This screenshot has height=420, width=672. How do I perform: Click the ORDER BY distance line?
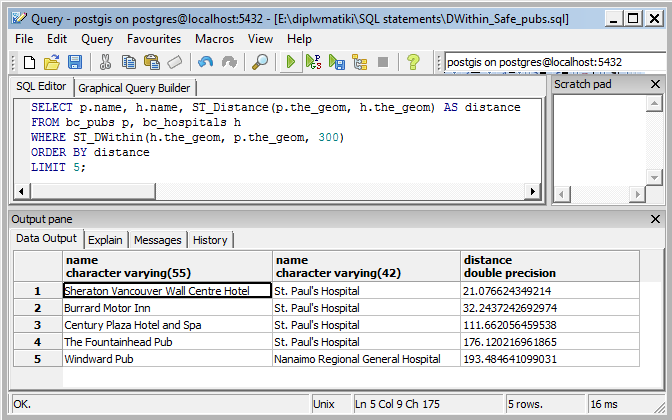tap(90, 152)
